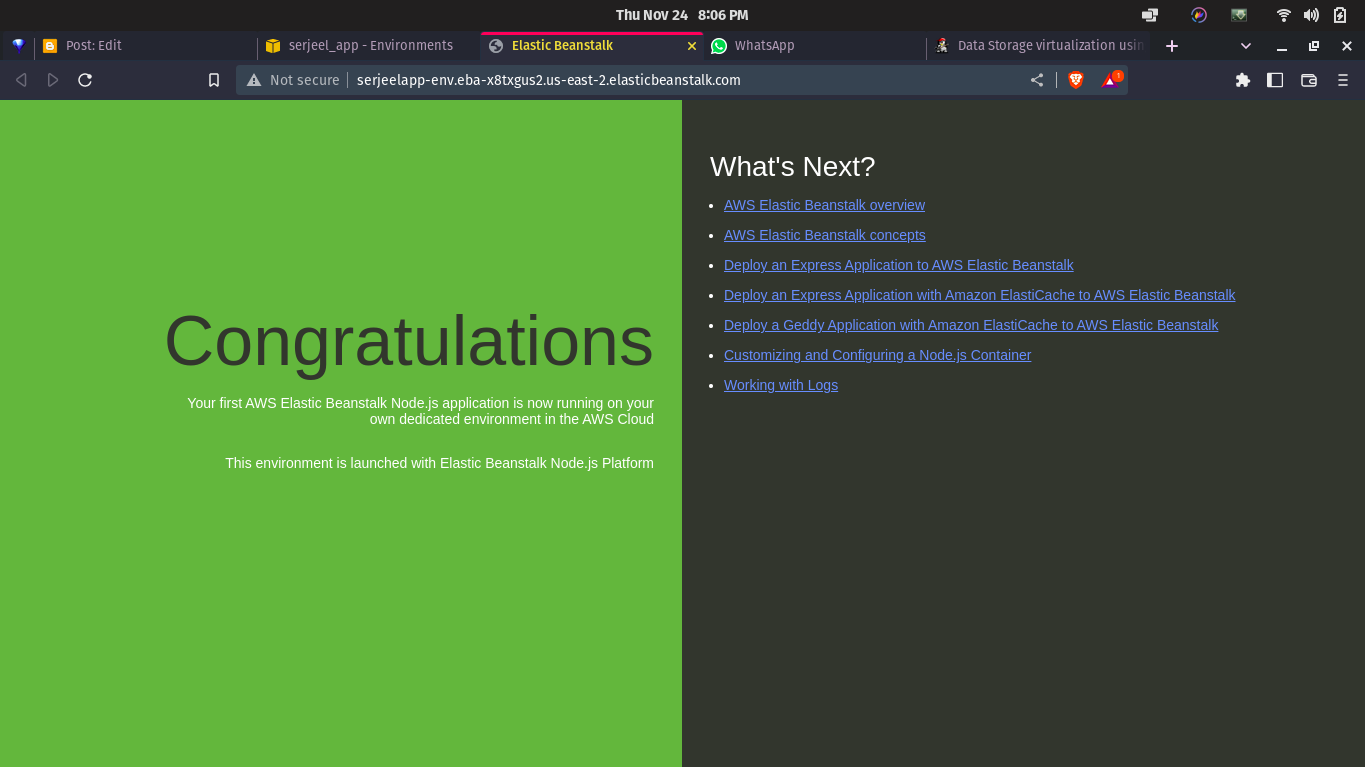
Task: Go forward with the forward arrow
Action: (x=53, y=80)
